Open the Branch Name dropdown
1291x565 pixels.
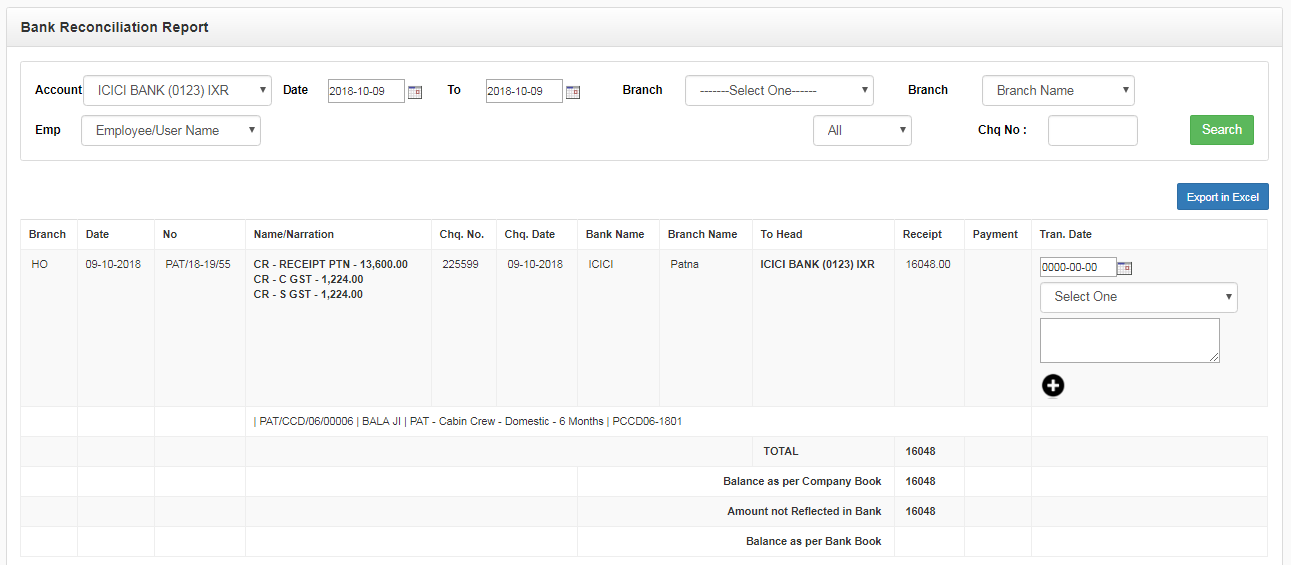tap(1058, 90)
